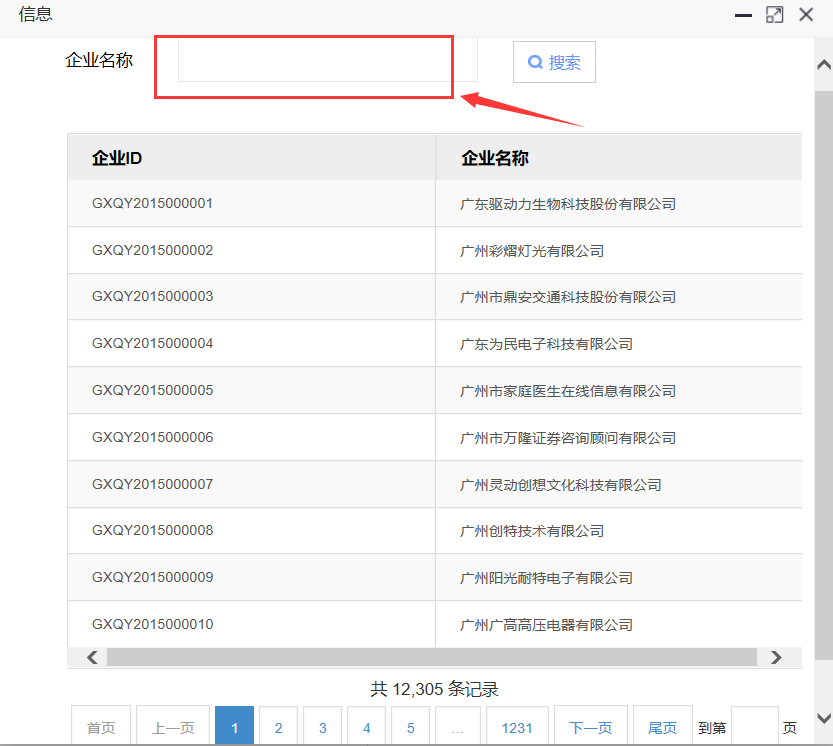
Task: Select row GXQY2015000005
Action: point(435,390)
